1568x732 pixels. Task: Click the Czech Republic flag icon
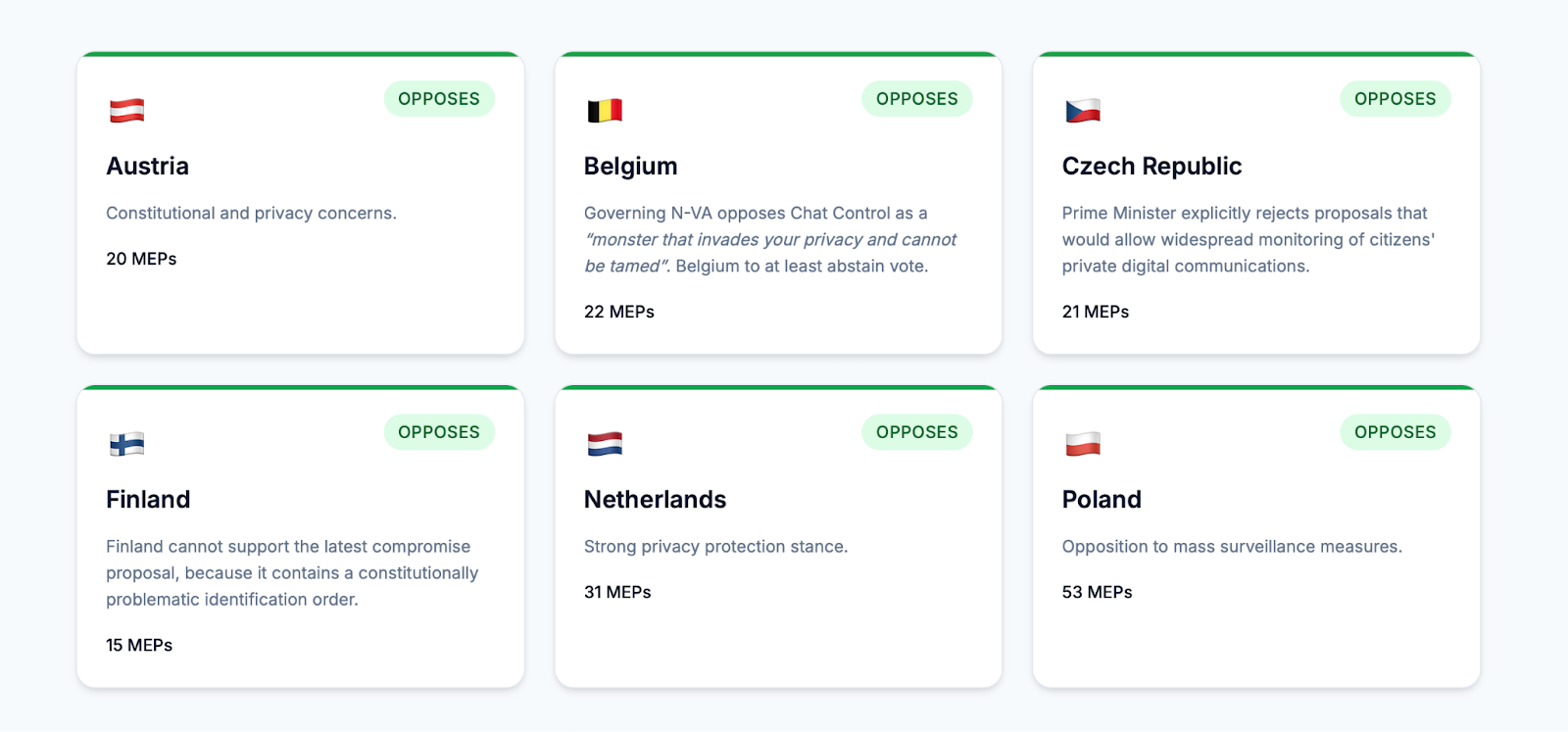[1083, 111]
